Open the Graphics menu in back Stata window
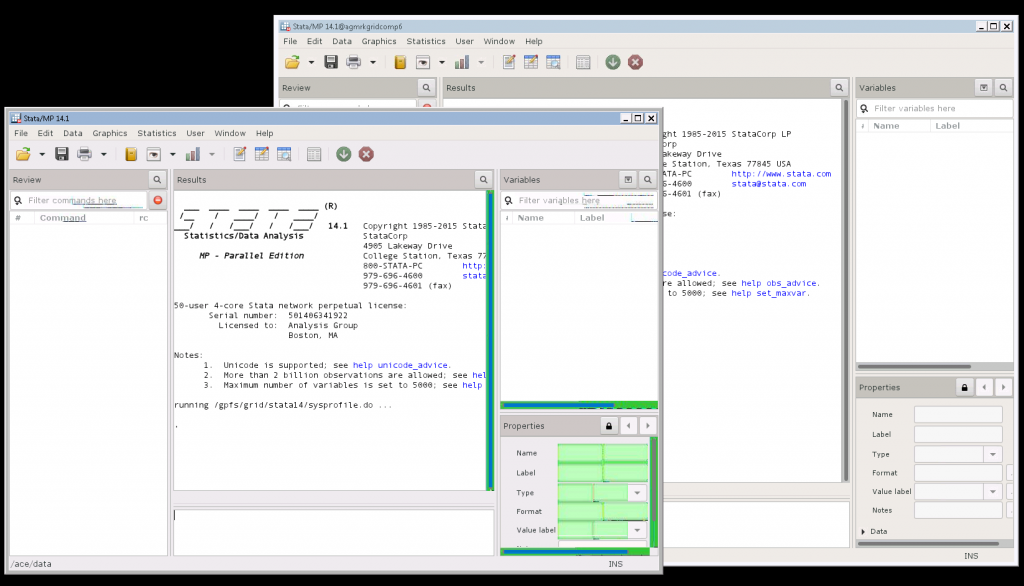Screen dimensions: 1024x586 pos(379,41)
